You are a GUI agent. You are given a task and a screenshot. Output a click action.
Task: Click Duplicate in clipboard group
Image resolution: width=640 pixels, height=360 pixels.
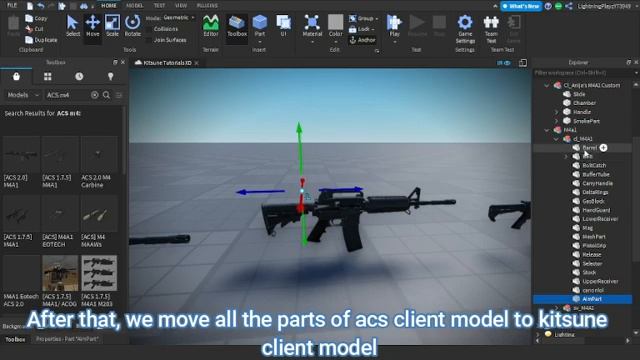pos(41,40)
